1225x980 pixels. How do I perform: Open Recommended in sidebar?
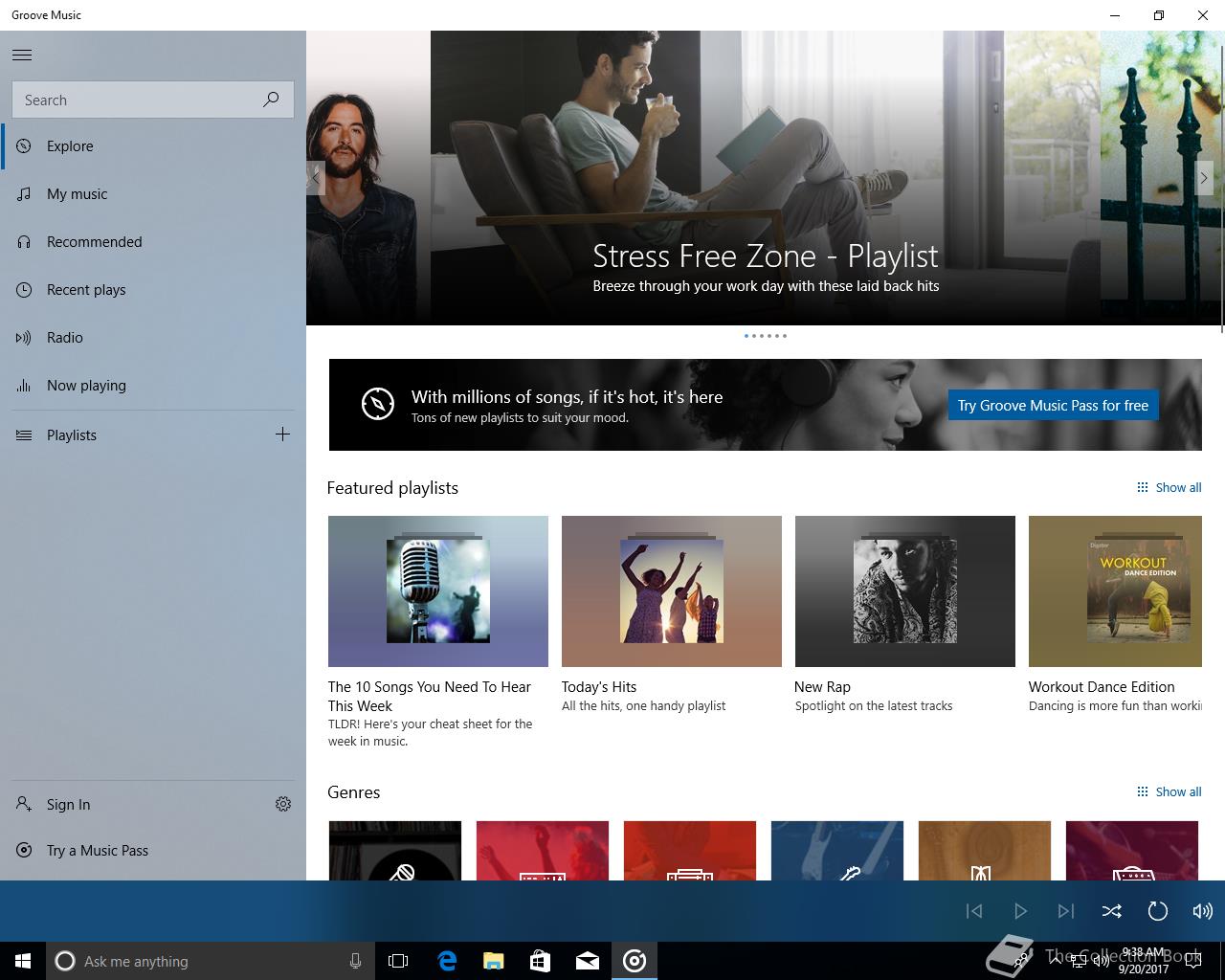pyautogui.click(x=153, y=242)
